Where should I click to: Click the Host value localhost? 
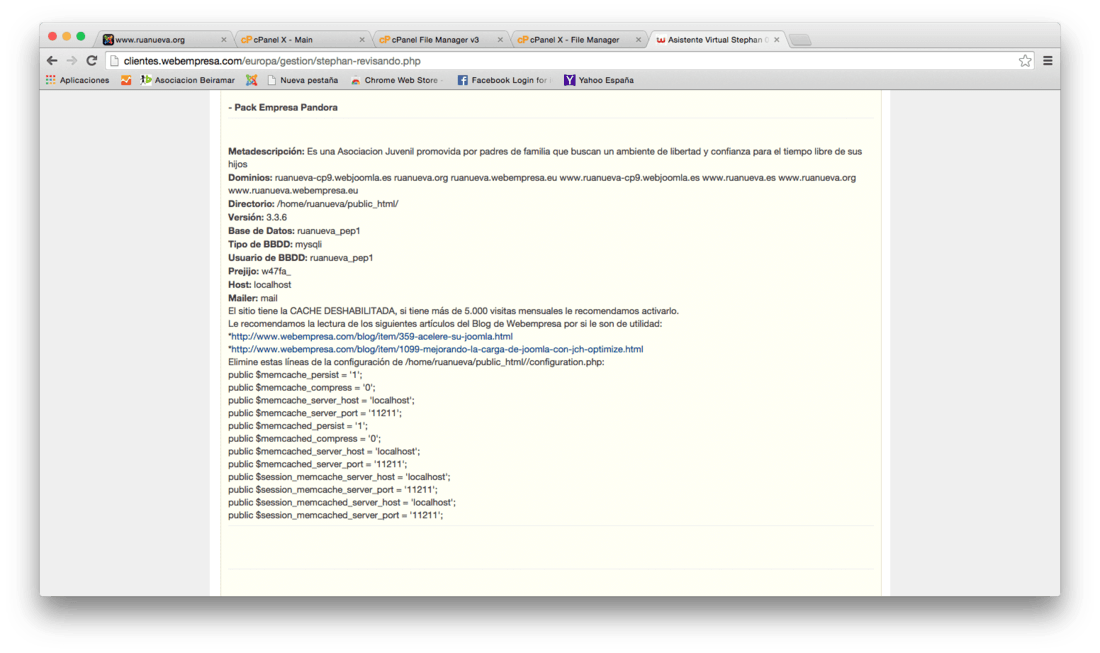click(272, 285)
